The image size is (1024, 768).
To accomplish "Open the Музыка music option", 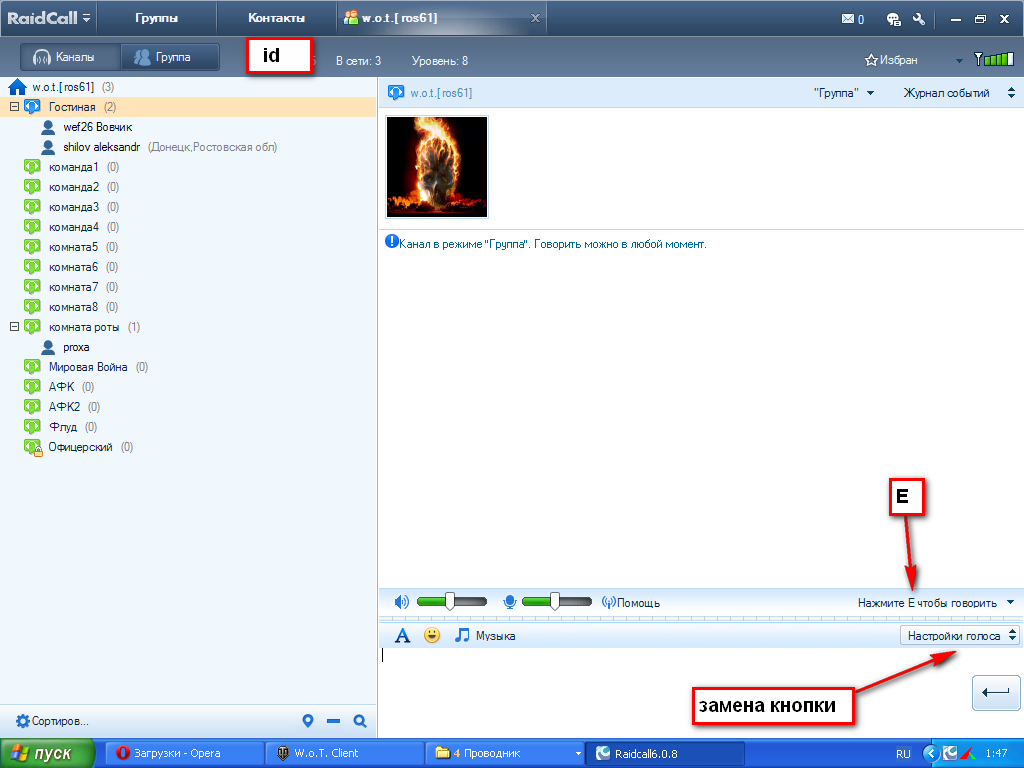I will coord(485,635).
